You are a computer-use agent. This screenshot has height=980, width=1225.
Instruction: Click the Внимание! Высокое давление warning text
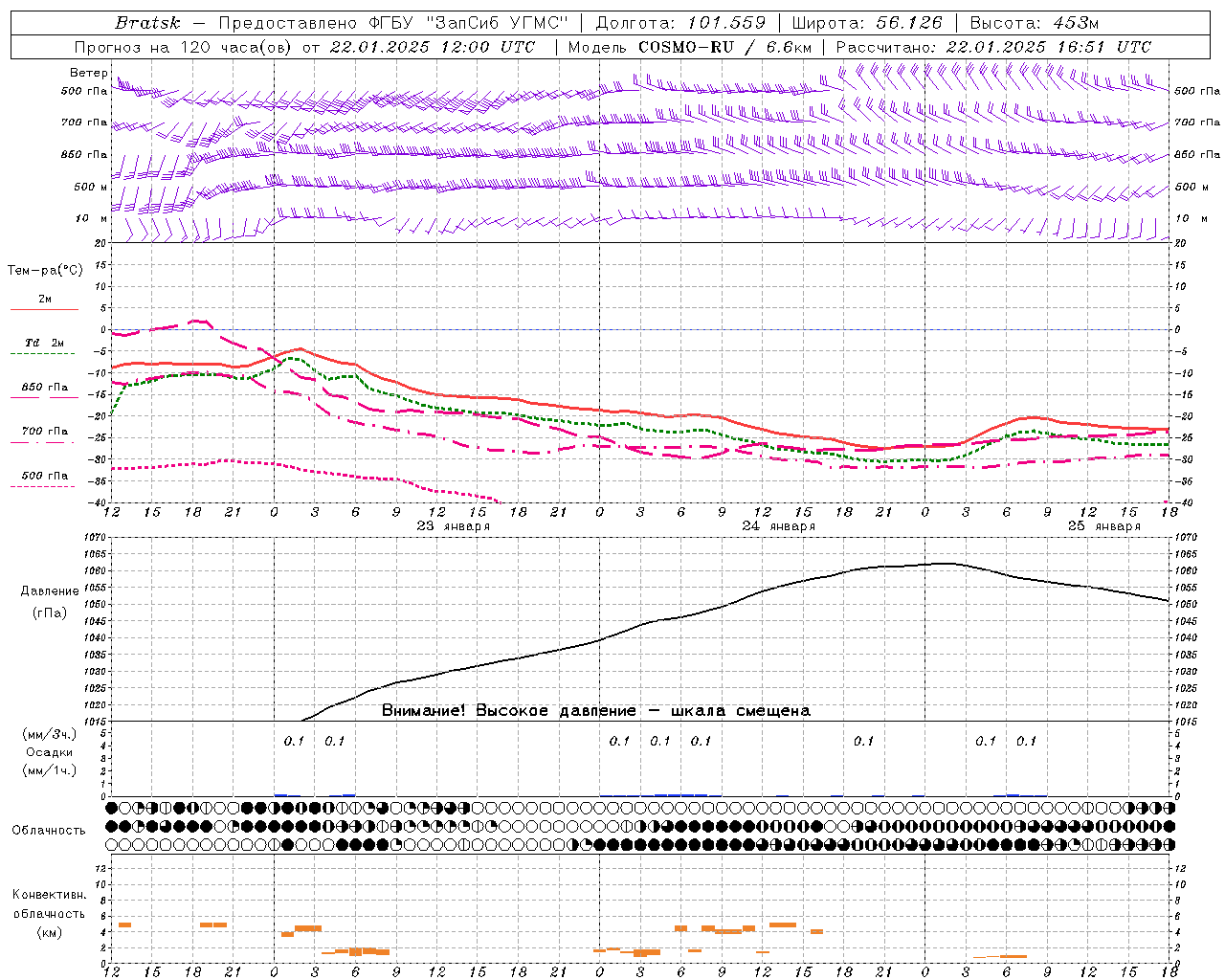[x=596, y=711]
